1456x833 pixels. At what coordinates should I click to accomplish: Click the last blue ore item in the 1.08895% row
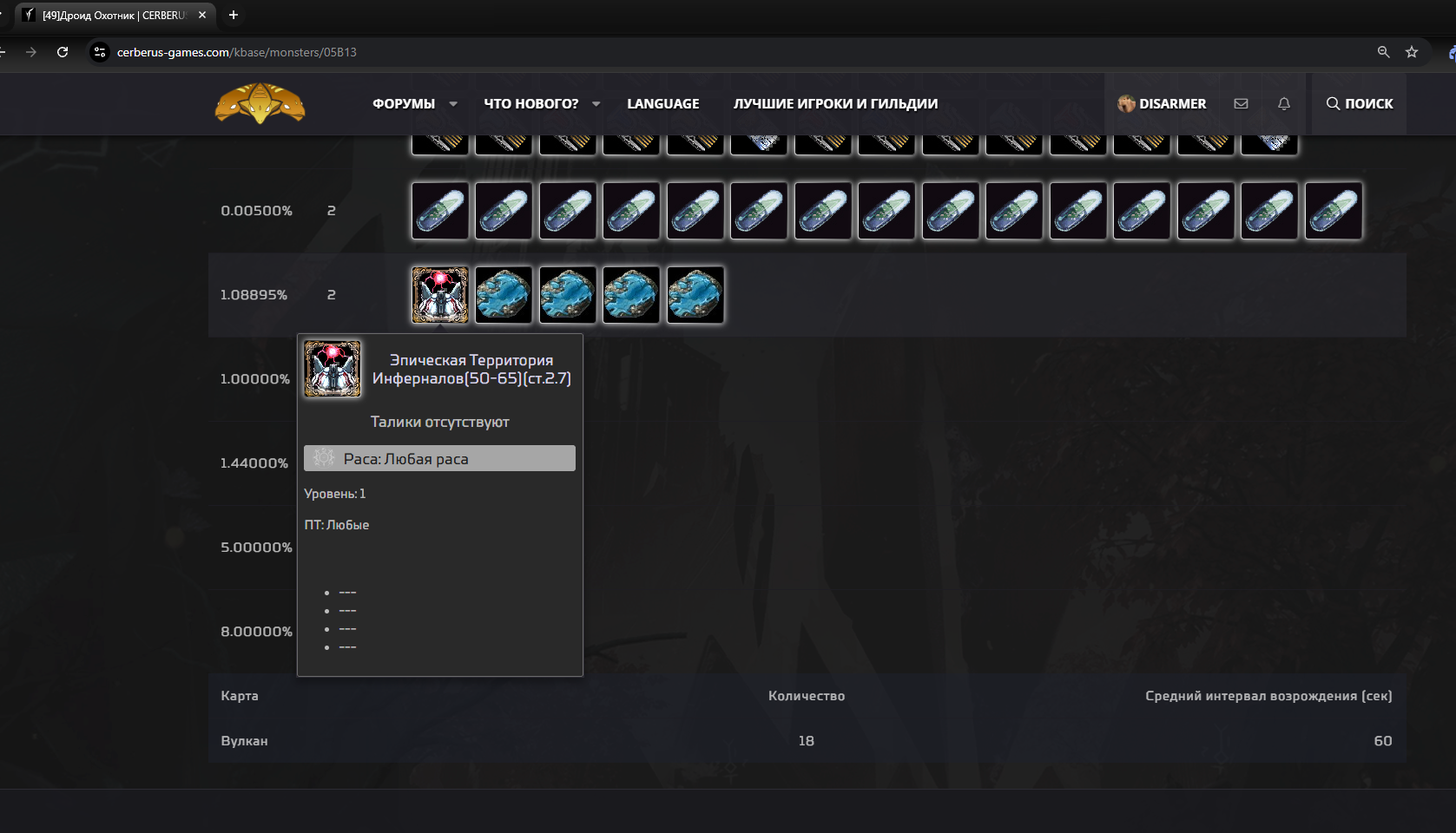695,295
